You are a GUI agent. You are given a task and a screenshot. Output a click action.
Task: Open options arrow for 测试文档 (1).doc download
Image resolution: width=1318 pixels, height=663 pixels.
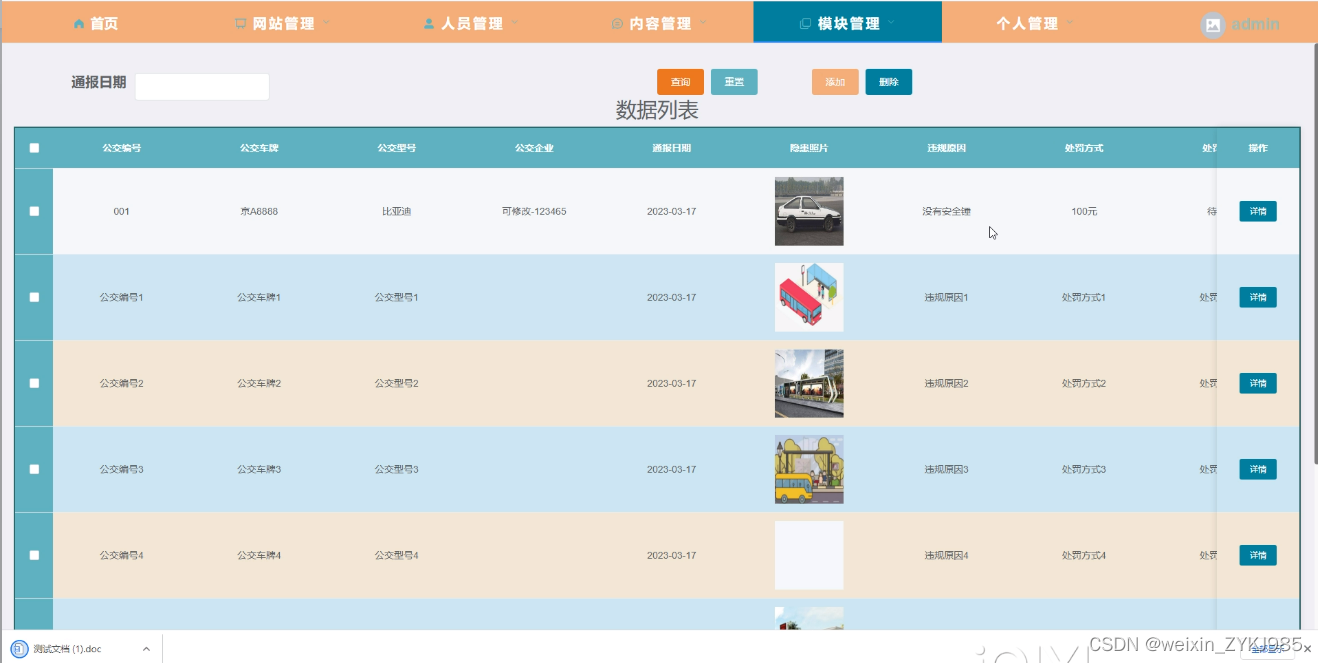pyautogui.click(x=146, y=649)
